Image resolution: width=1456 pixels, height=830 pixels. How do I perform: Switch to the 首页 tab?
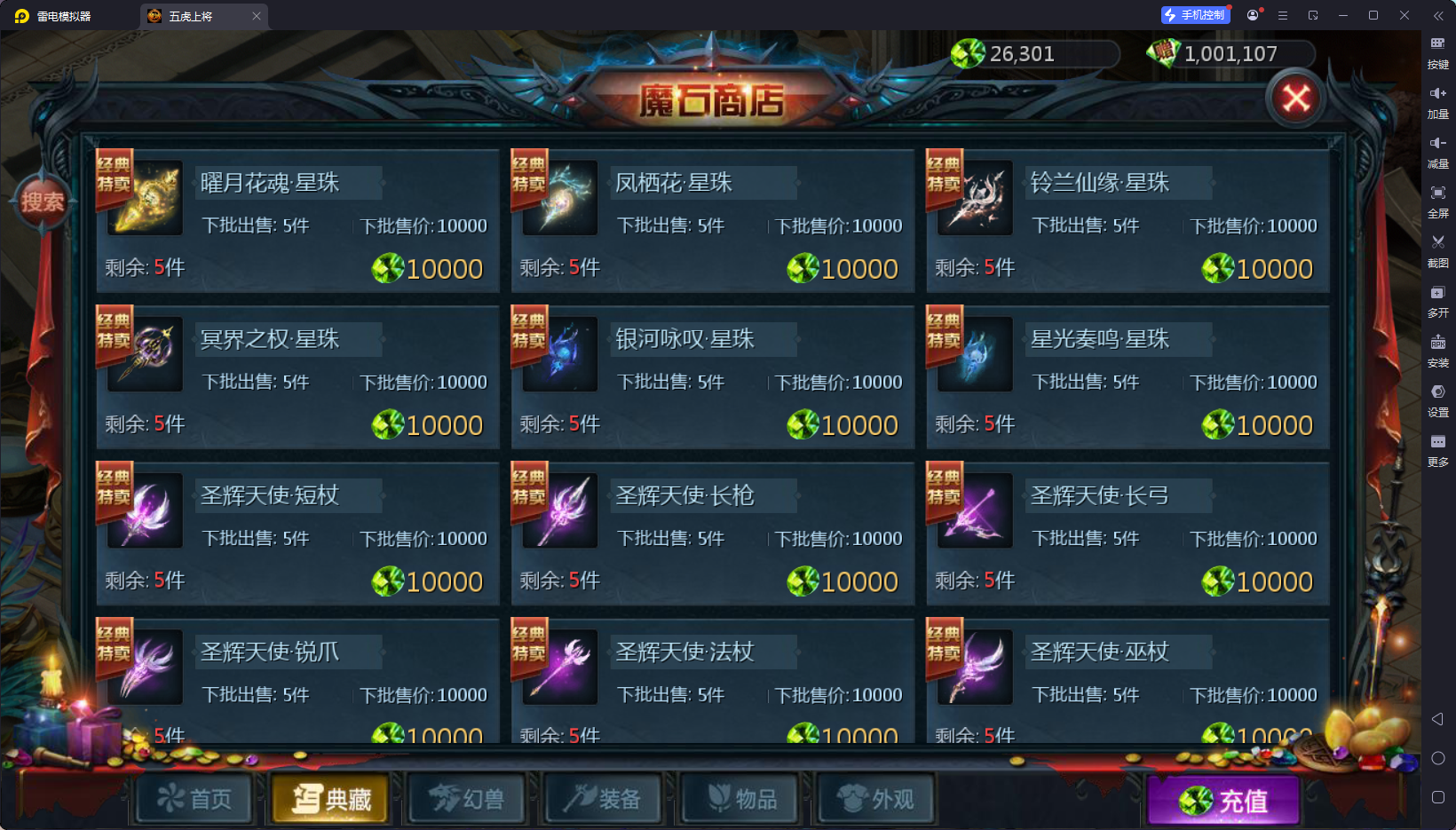[195, 799]
